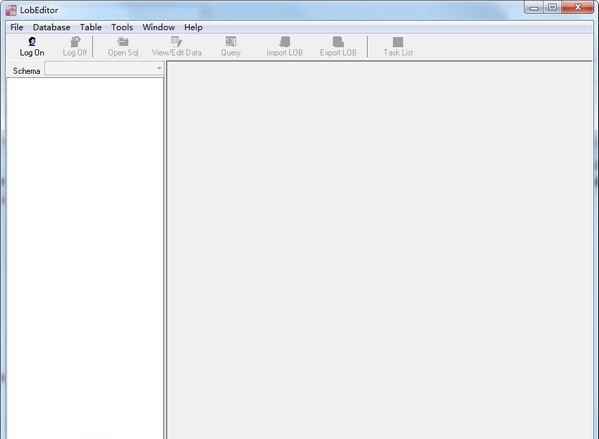Click the Log Off toolbar icon
The width and height of the screenshot is (599, 439).
(x=75, y=41)
